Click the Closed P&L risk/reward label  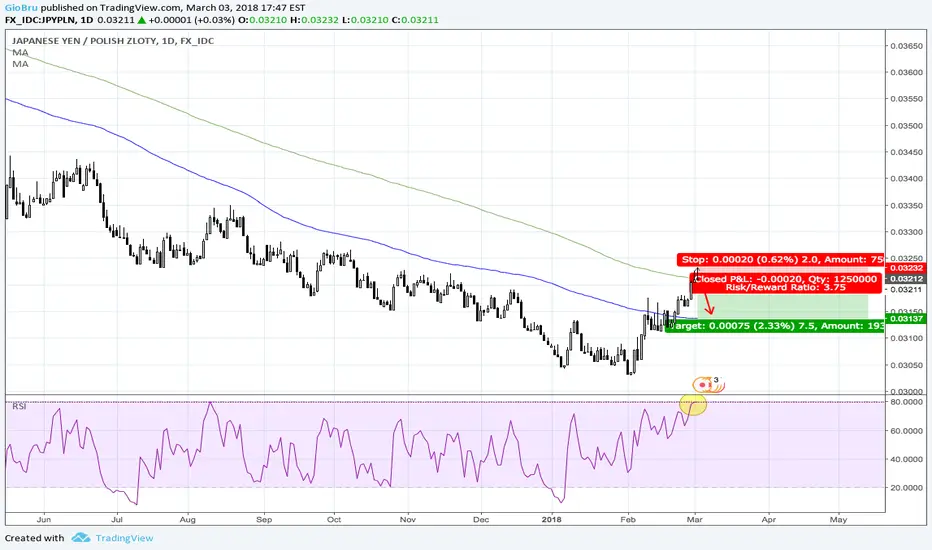pos(785,283)
